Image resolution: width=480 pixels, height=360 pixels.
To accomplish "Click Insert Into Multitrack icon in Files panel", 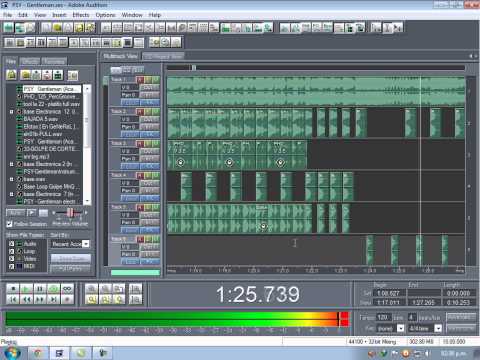I will pos(36,75).
